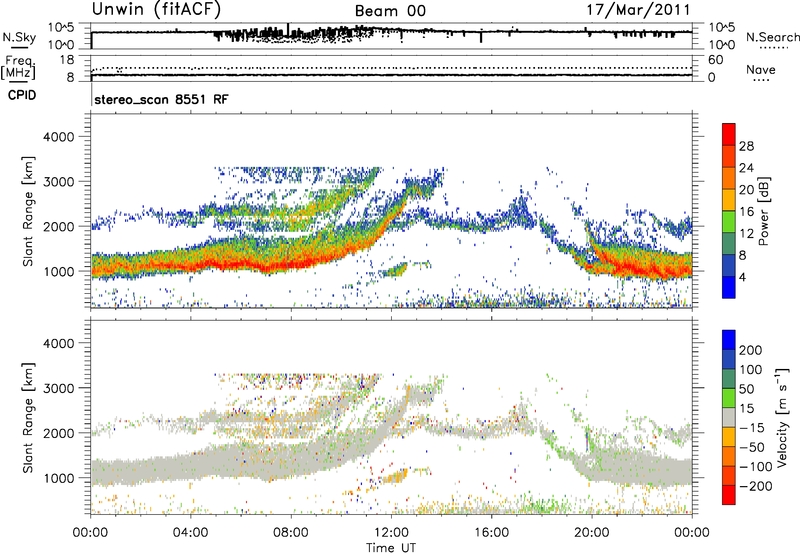800x554 pixels.
Task: Select the '16' label on Power color bar
Action: [x=746, y=212]
